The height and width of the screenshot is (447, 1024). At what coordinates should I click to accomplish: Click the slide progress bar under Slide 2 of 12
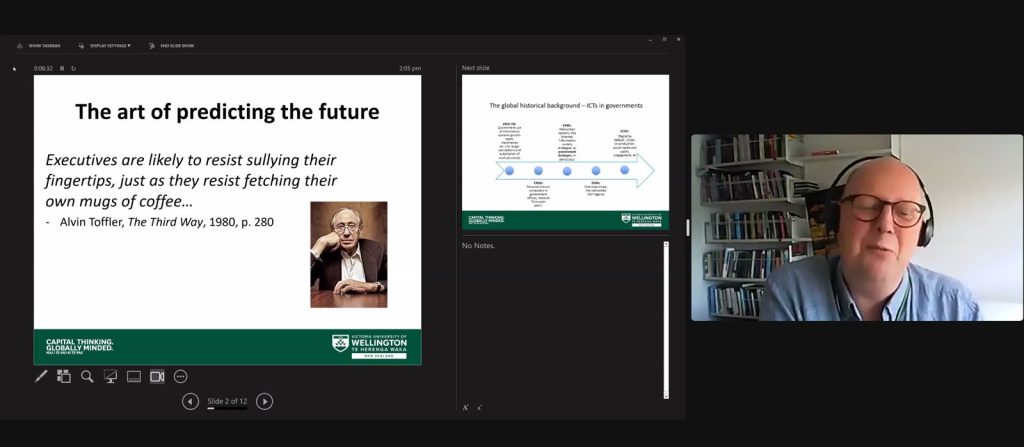226,409
